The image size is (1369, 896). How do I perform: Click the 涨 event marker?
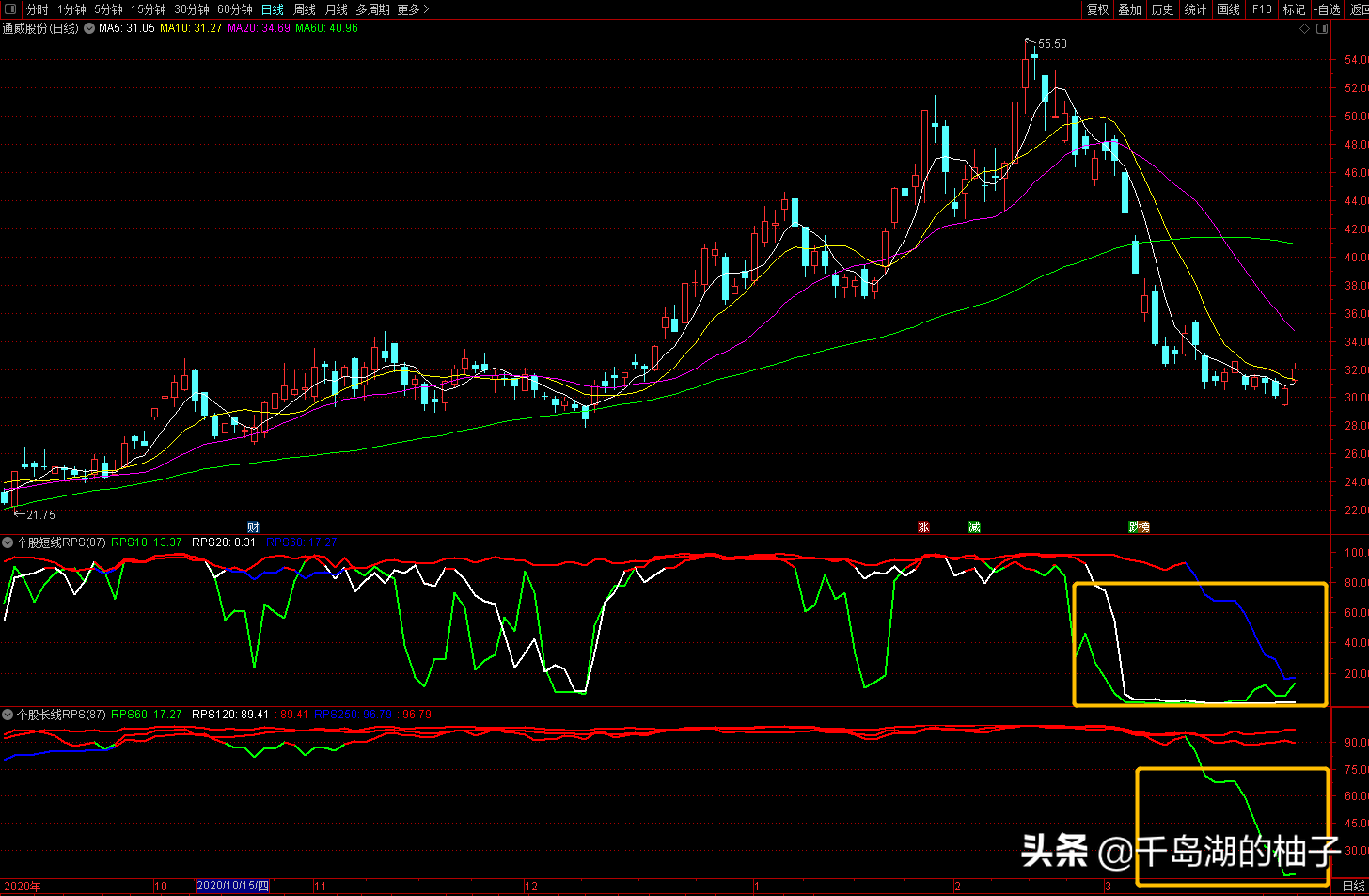[x=923, y=527]
